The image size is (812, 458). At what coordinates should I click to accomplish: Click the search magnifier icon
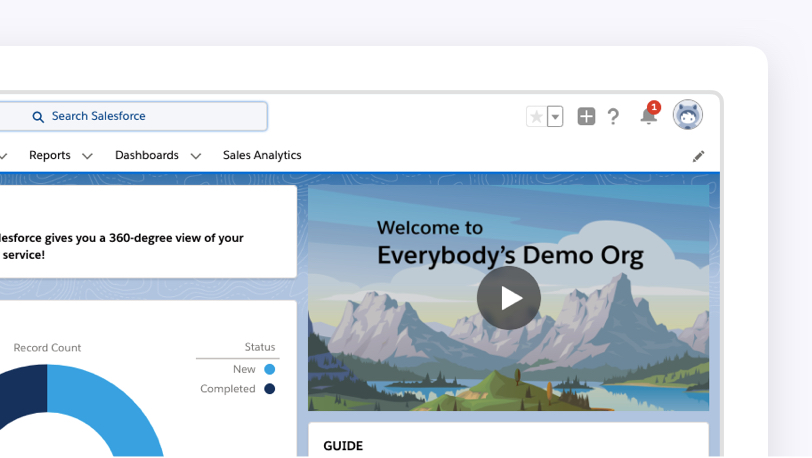(x=38, y=117)
